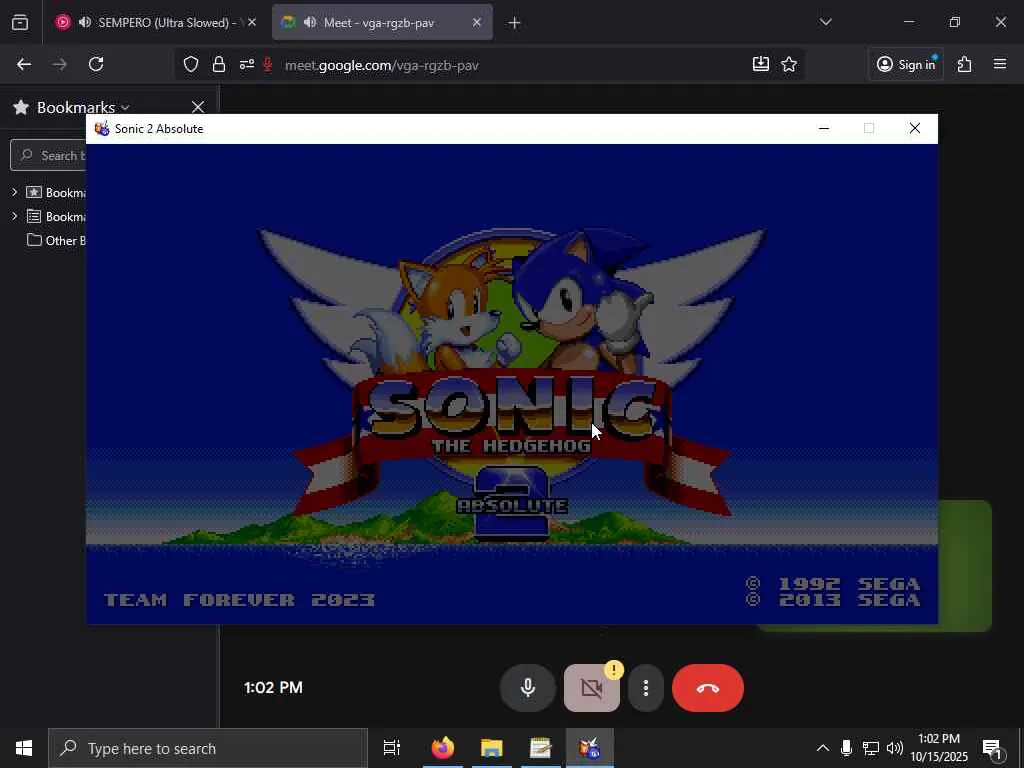Select Bookmarks Menu tree item
Image resolution: width=1024 pixels, height=768 pixels.
(56, 216)
